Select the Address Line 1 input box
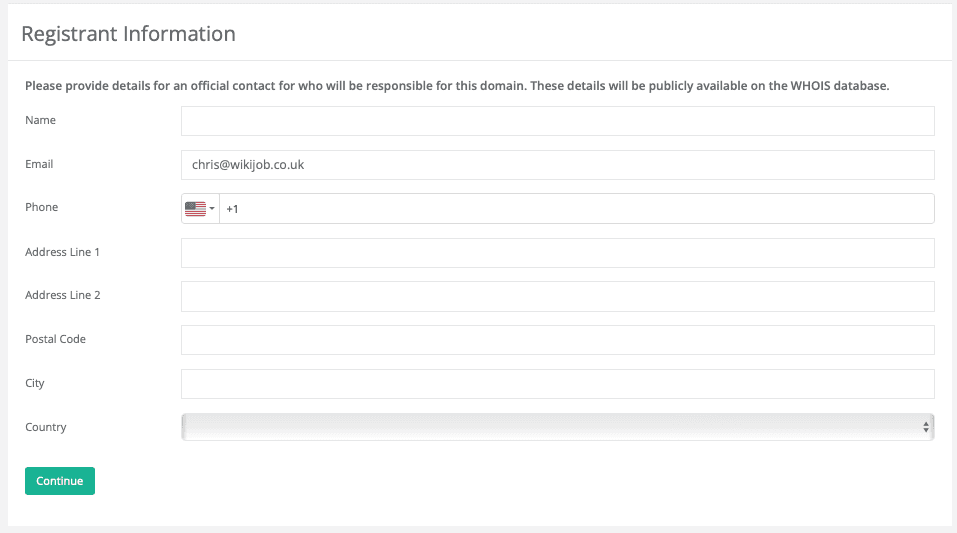Screen dimensions: 957x533 (557, 253)
